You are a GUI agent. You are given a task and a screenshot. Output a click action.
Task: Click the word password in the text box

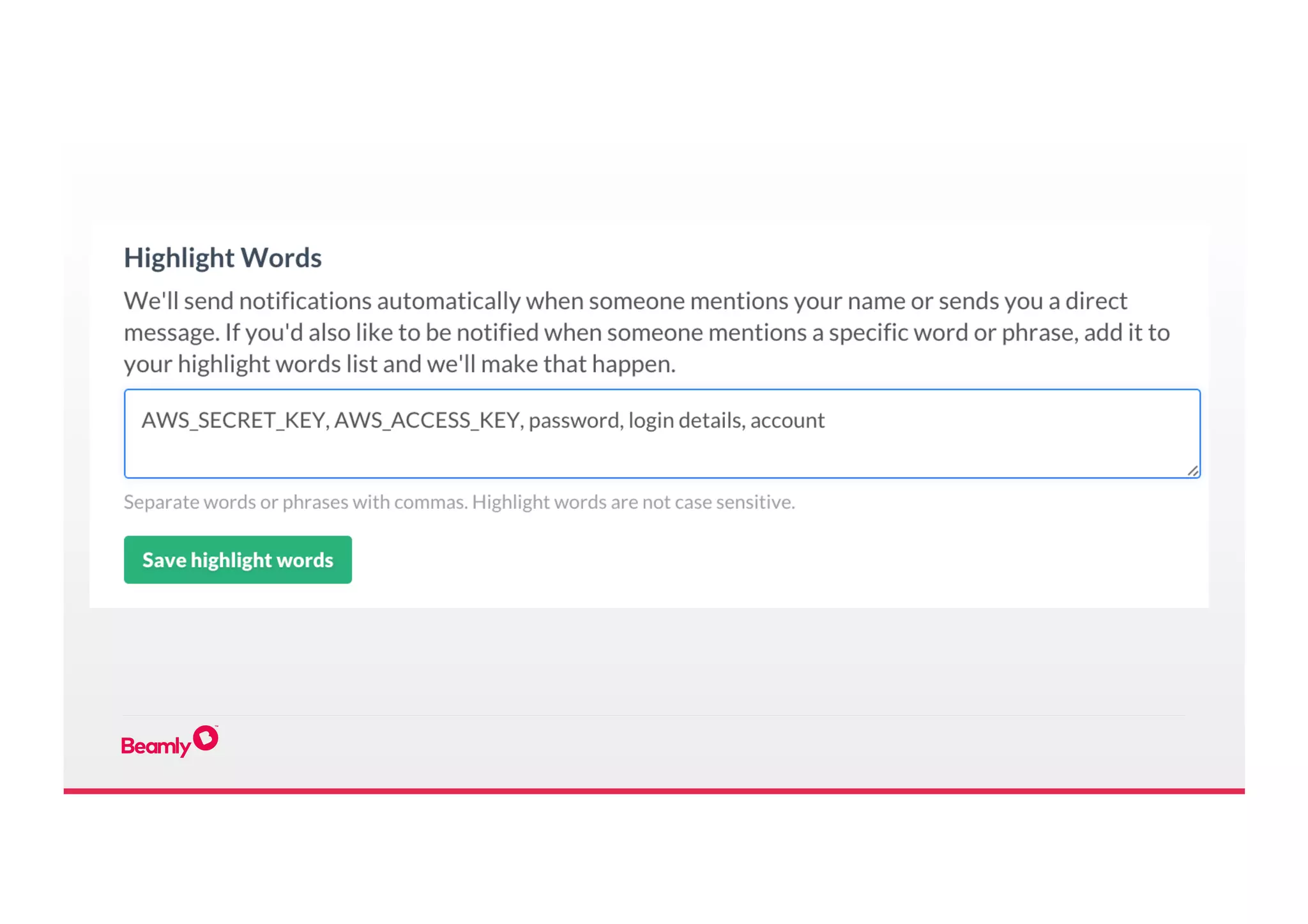pos(575,420)
